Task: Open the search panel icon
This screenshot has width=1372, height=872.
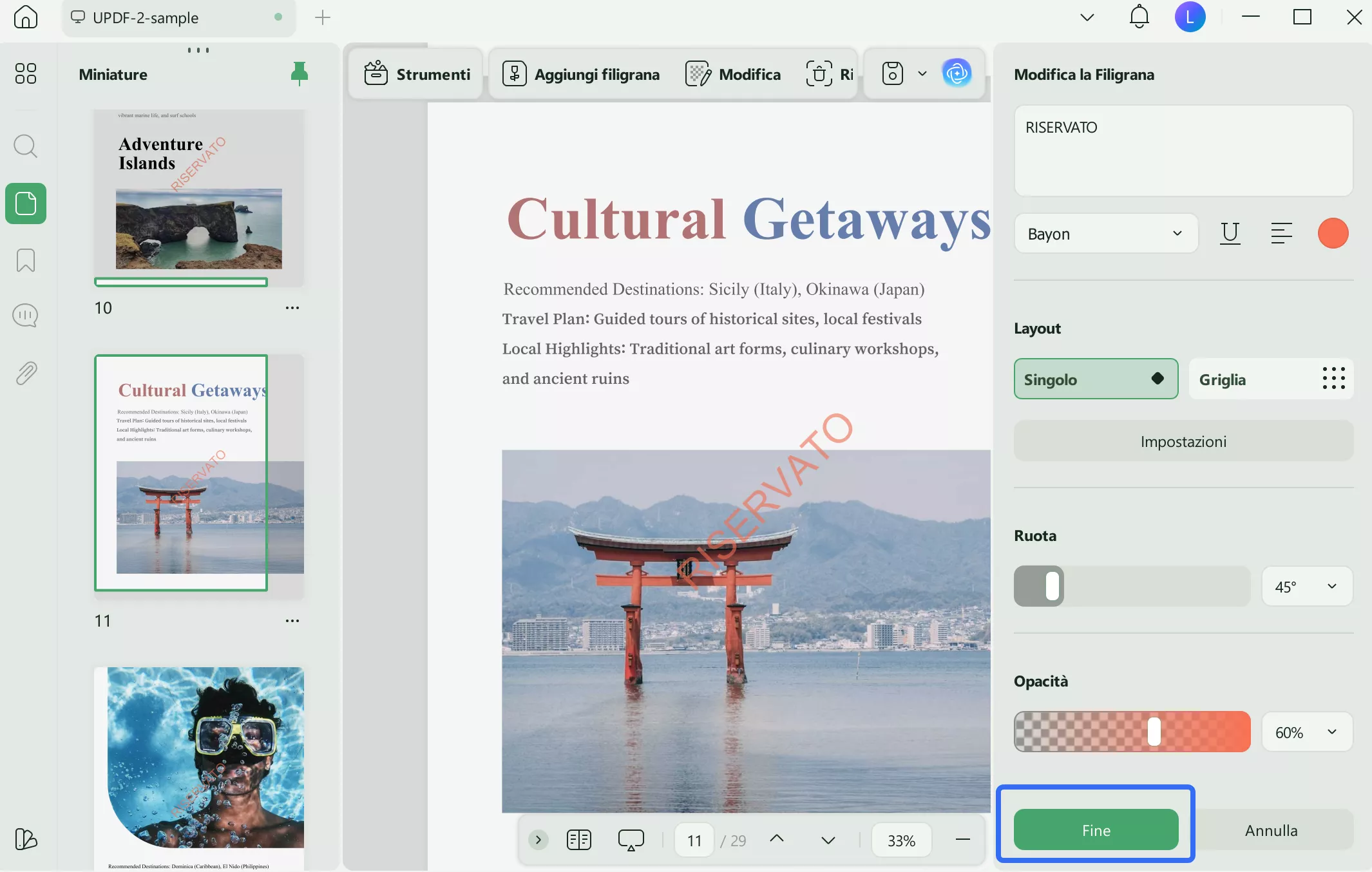Action: pos(26,146)
